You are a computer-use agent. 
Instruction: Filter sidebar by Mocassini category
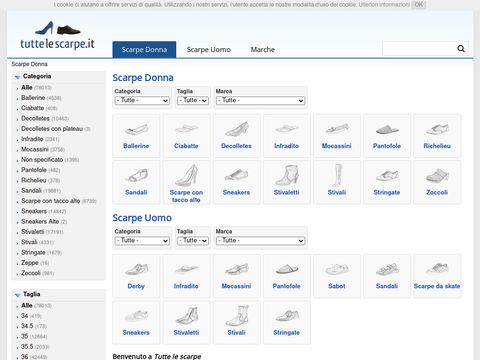point(35,149)
